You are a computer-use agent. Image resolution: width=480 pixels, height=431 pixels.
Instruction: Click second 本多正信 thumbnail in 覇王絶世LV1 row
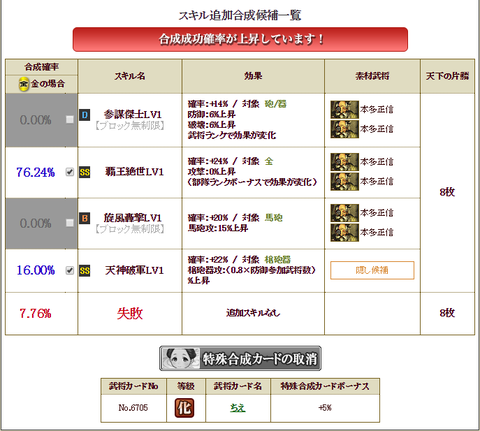(x=344, y=181)
